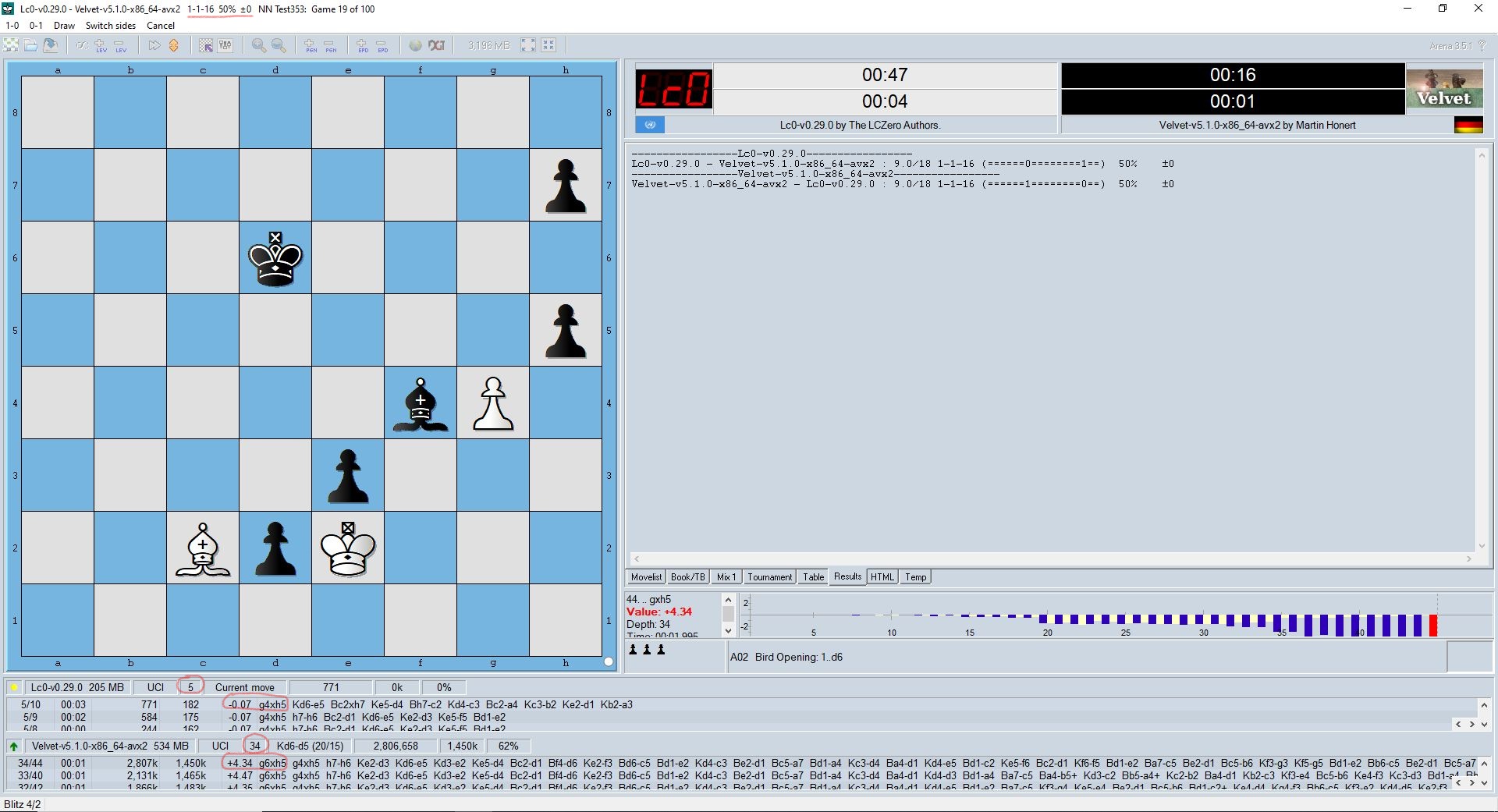This screenshot has width=1498, height=812.
Task: Switch to the HTML tab
Action: pyautogui.click(x=882, y=577)
